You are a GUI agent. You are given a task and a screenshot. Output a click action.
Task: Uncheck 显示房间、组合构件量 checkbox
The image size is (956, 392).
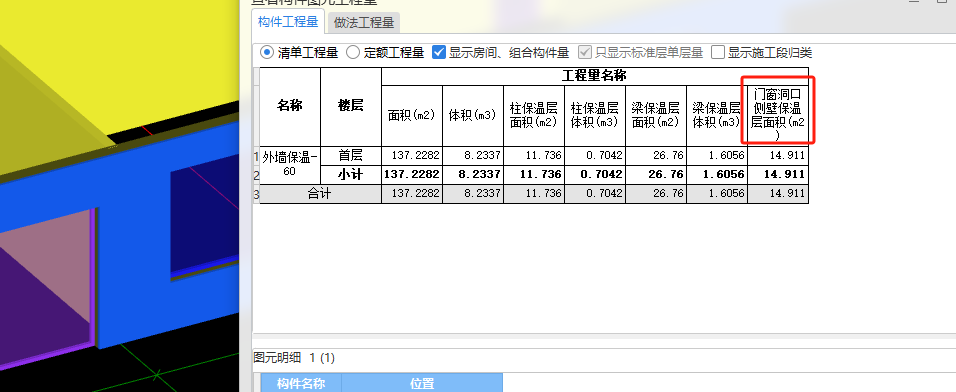[x=438, y=52]
